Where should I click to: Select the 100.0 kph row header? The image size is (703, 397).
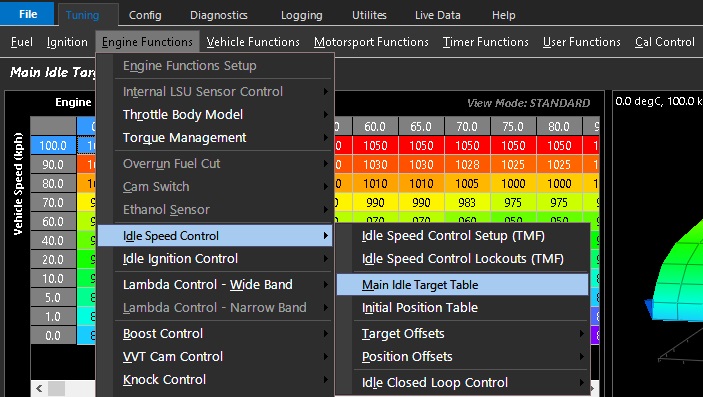(53, 145)
